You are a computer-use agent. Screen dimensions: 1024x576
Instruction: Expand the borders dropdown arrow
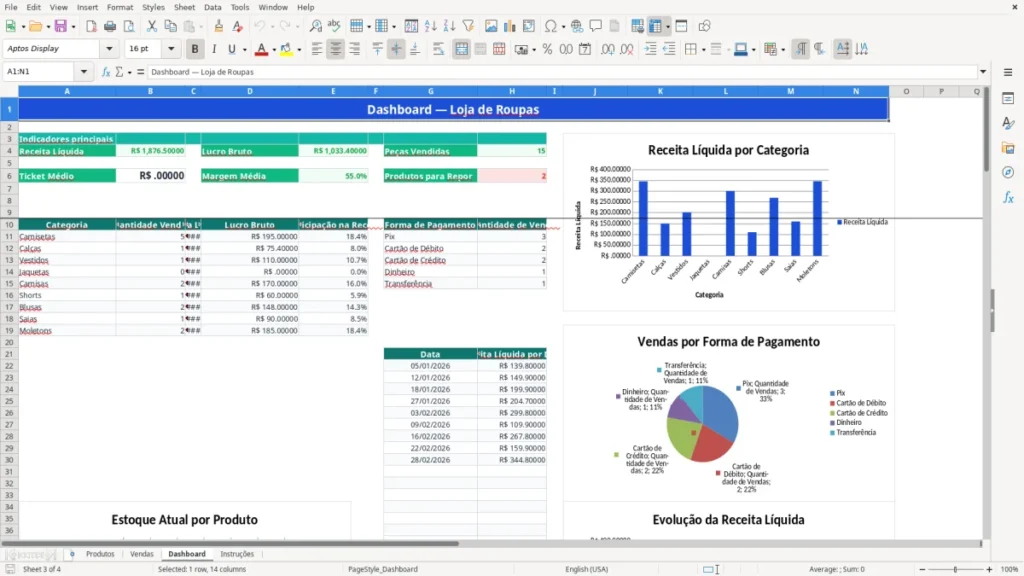pyautogui.click(x=703, y=49)
